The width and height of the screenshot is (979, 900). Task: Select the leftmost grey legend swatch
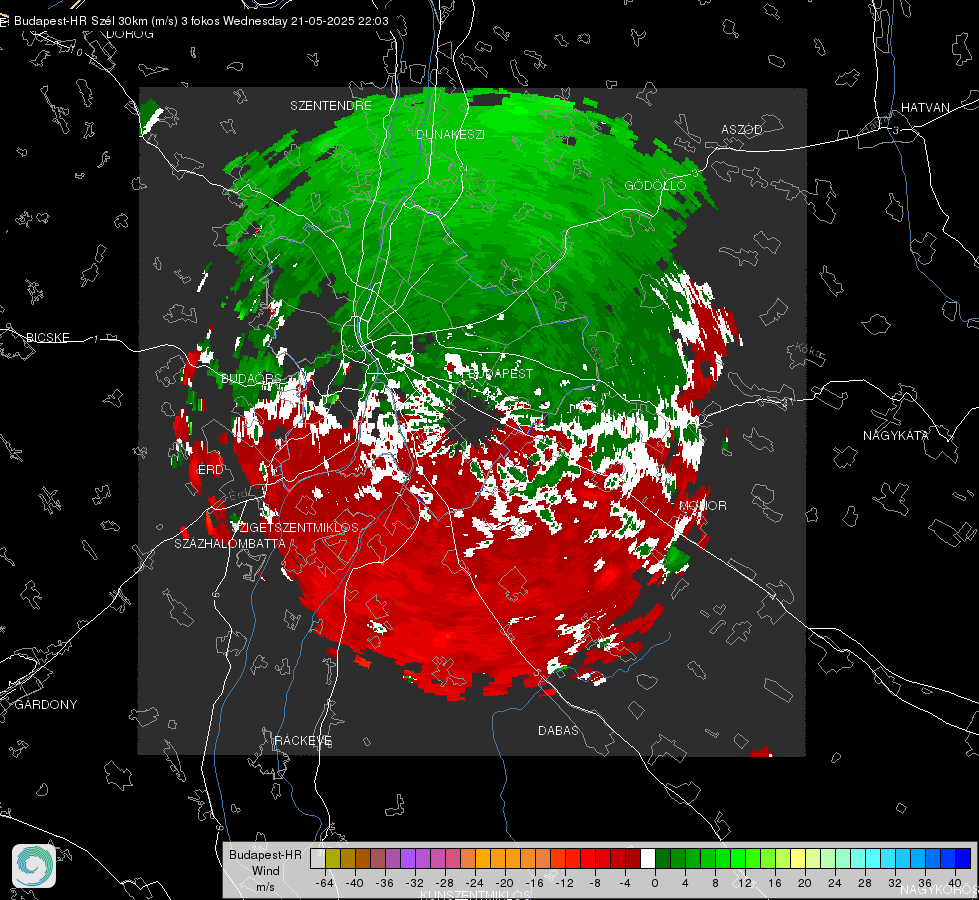pyautogui.click(x=318, y=858)
